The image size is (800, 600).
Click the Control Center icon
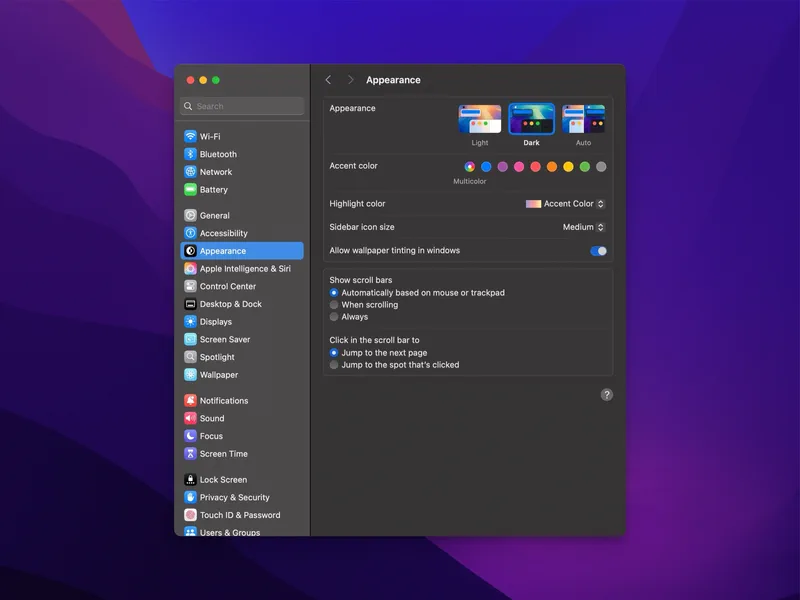pos(190,286)
